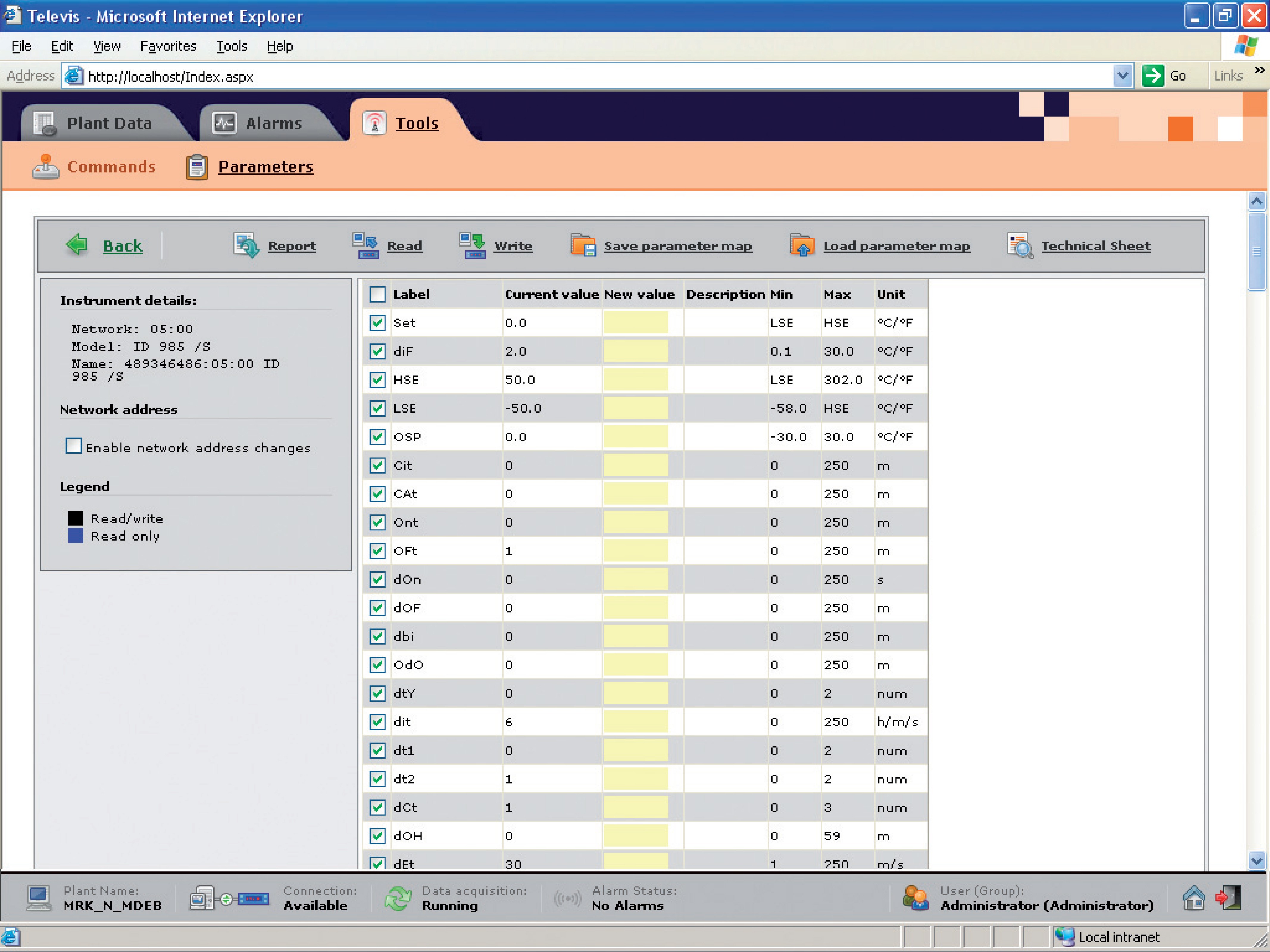Uncheck the Set parameter checkbox
The width and height of the screenshot is (1270, 952).
click(377, 323)
